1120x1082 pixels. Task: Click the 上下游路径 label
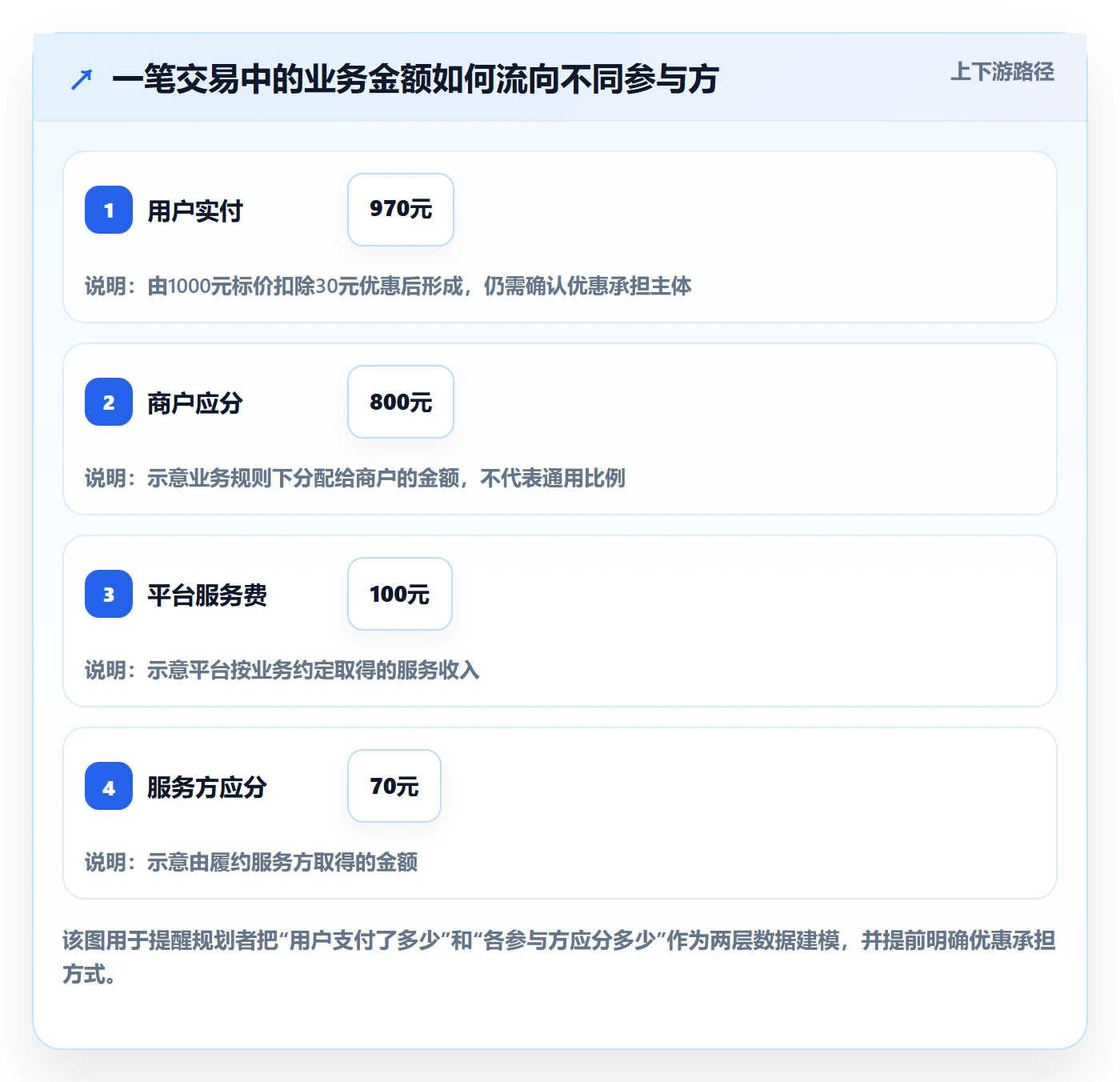coord(1002,72)
